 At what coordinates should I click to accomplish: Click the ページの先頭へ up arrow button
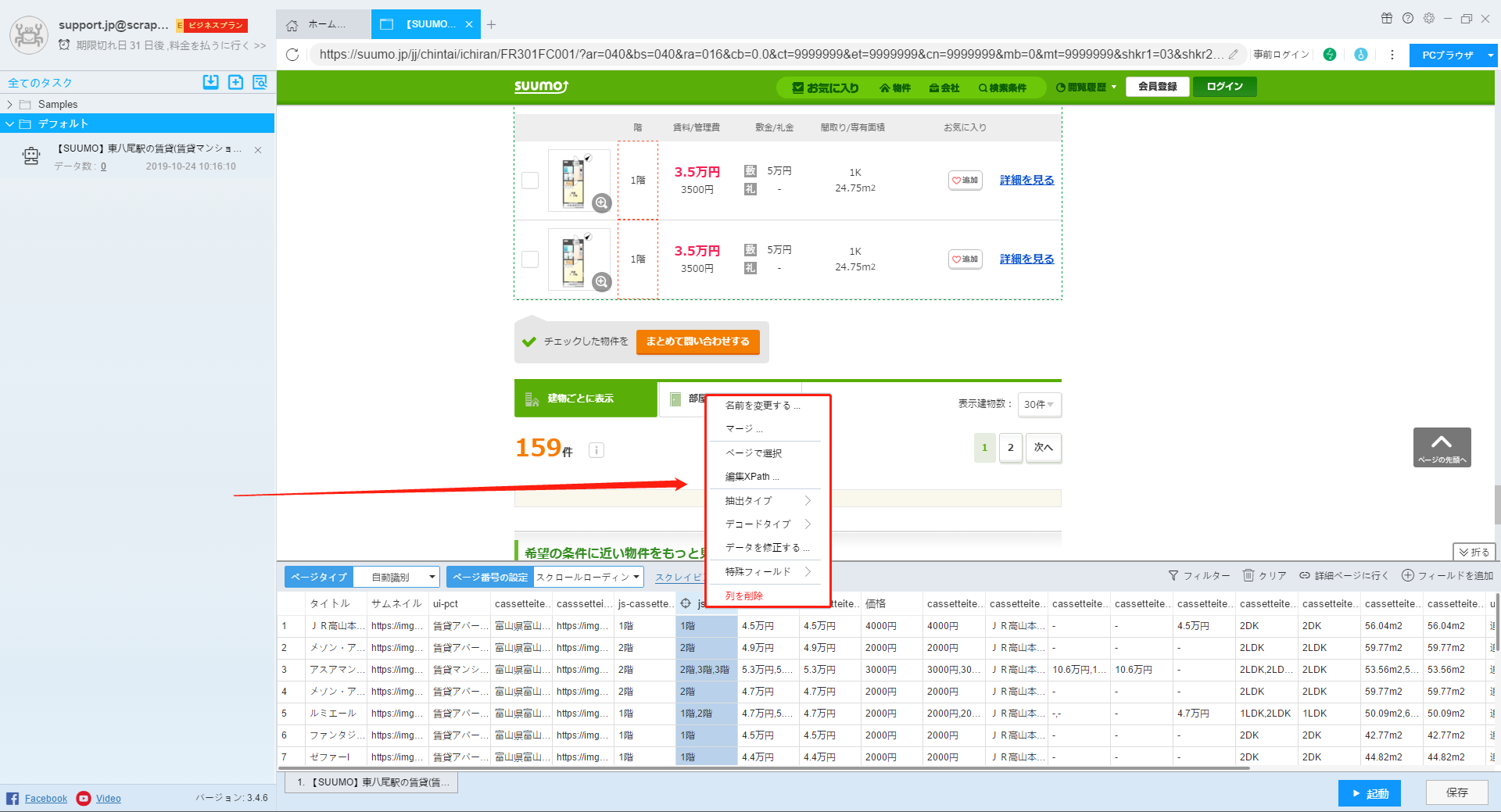pos(1442,447)
